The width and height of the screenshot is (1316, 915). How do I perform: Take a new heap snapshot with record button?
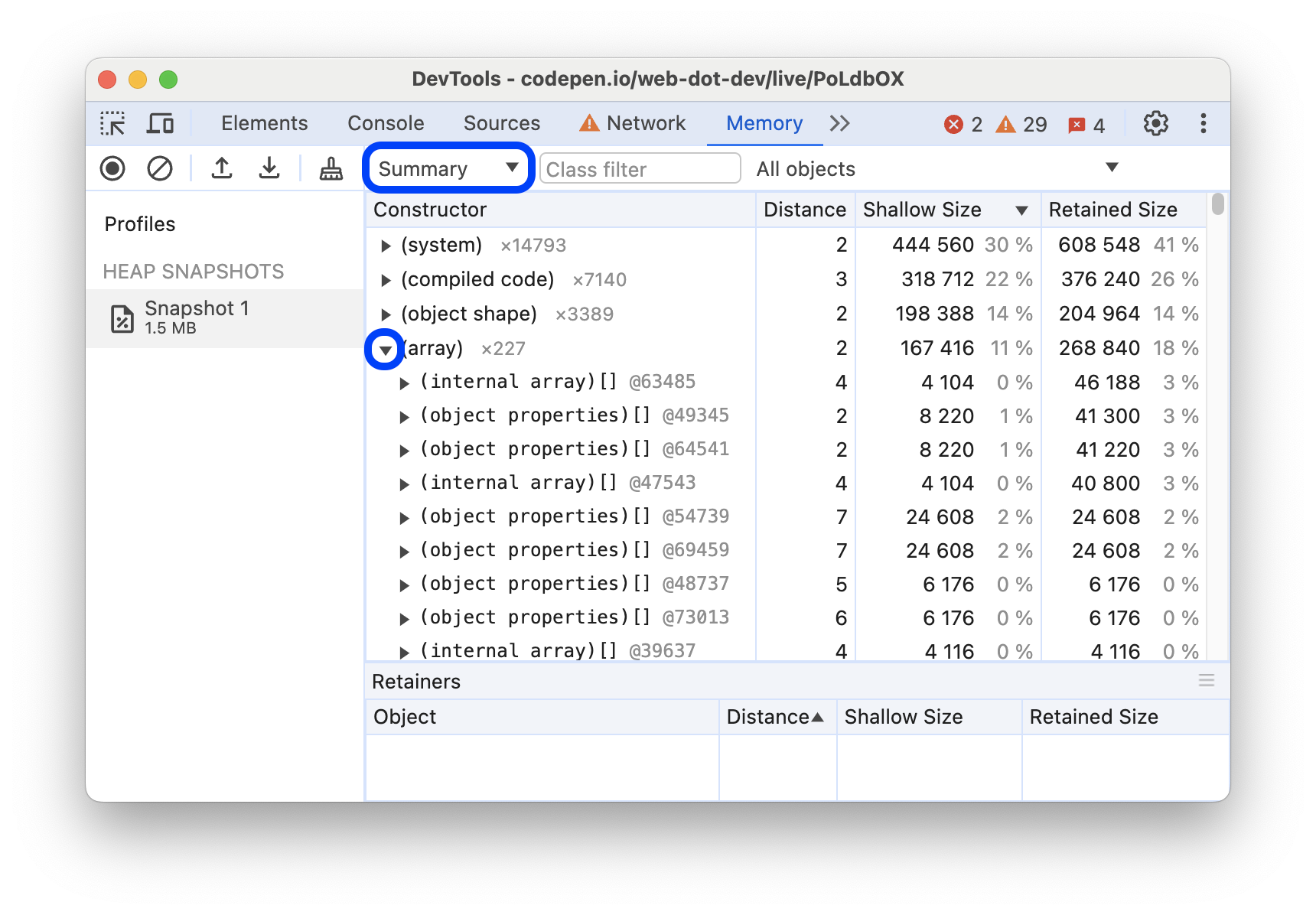point(112,168)
